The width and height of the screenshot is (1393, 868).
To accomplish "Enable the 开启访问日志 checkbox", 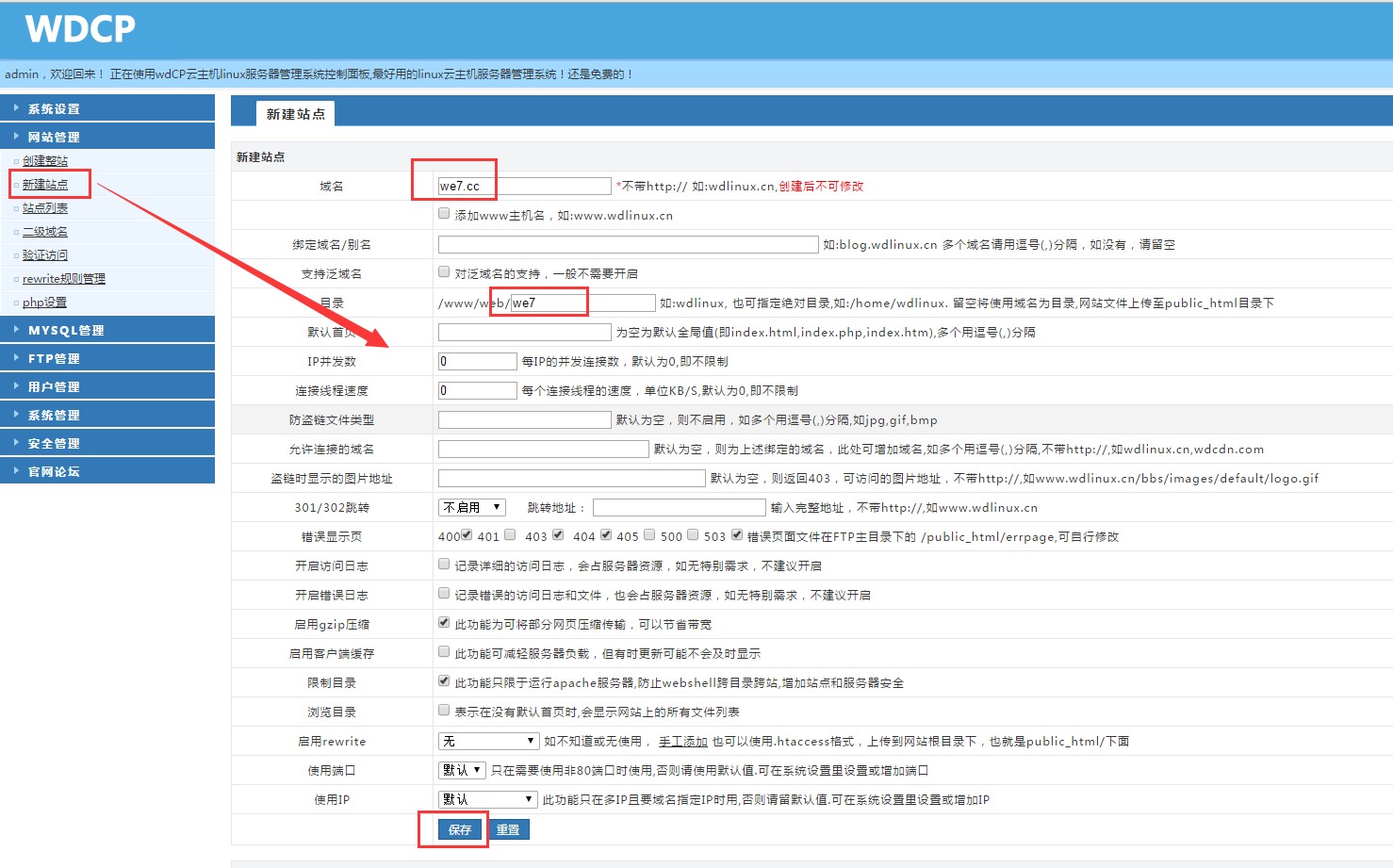I will click(444, 565).
